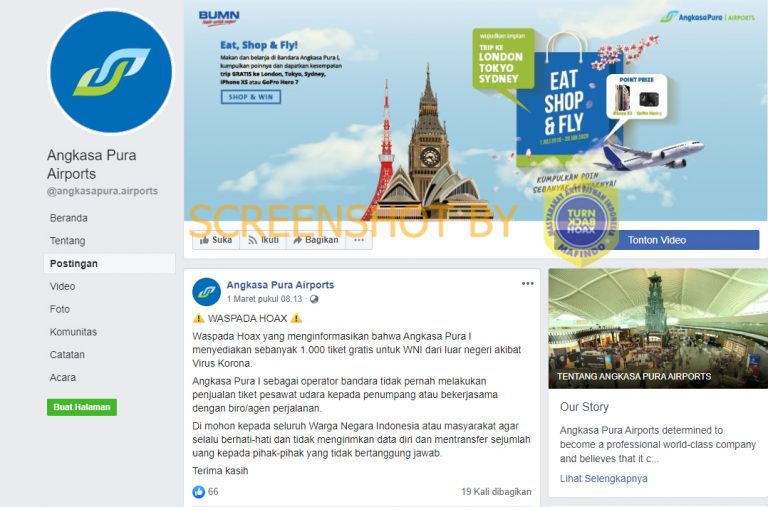Click the SHOP & WIN banner button

pos(251,97)
